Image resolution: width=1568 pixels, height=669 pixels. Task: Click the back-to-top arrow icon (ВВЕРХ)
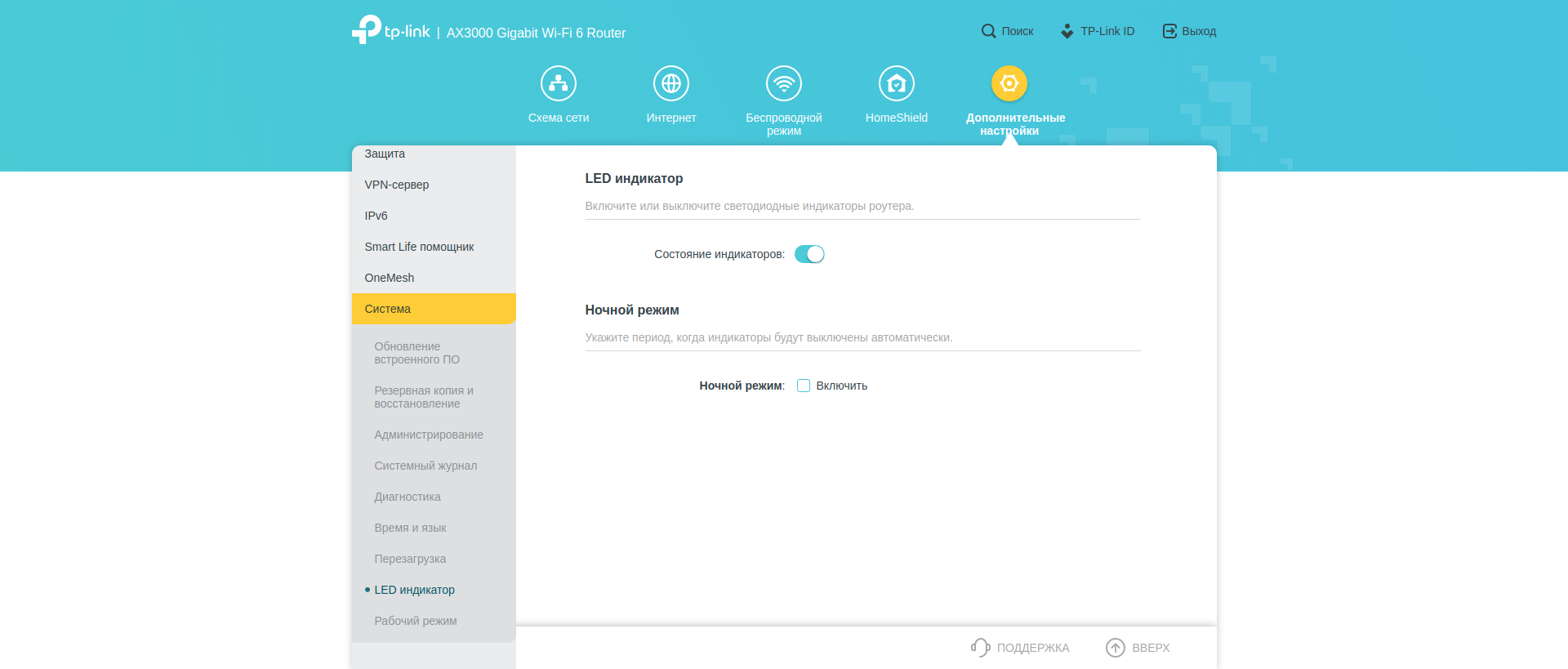click(x=1115, y=647)
